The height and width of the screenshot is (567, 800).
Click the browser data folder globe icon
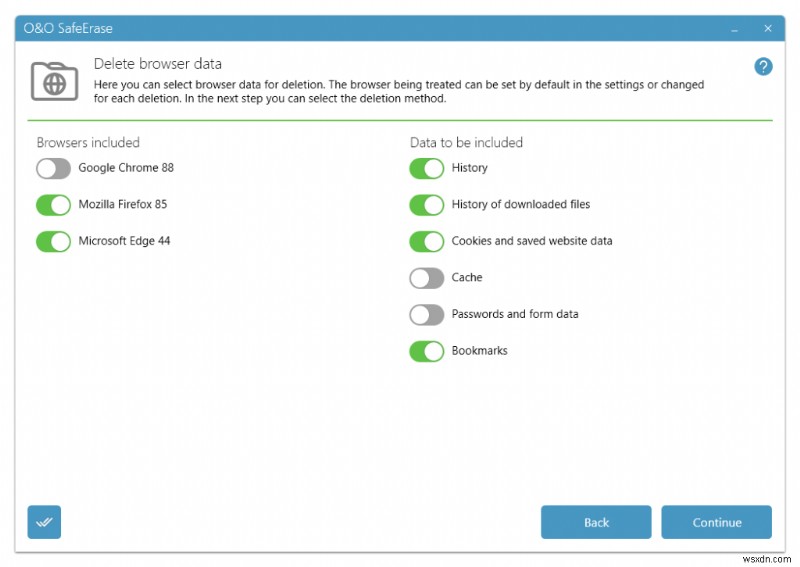(x=55, y=81)
